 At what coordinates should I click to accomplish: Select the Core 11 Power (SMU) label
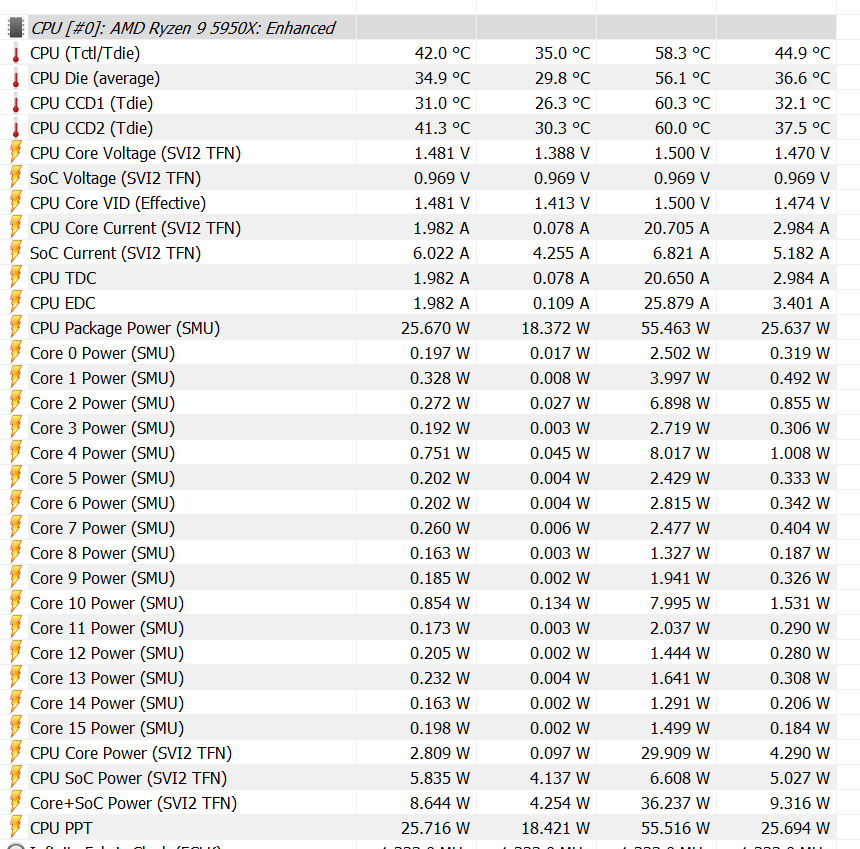pyautogui.click(x=107, y=629)
